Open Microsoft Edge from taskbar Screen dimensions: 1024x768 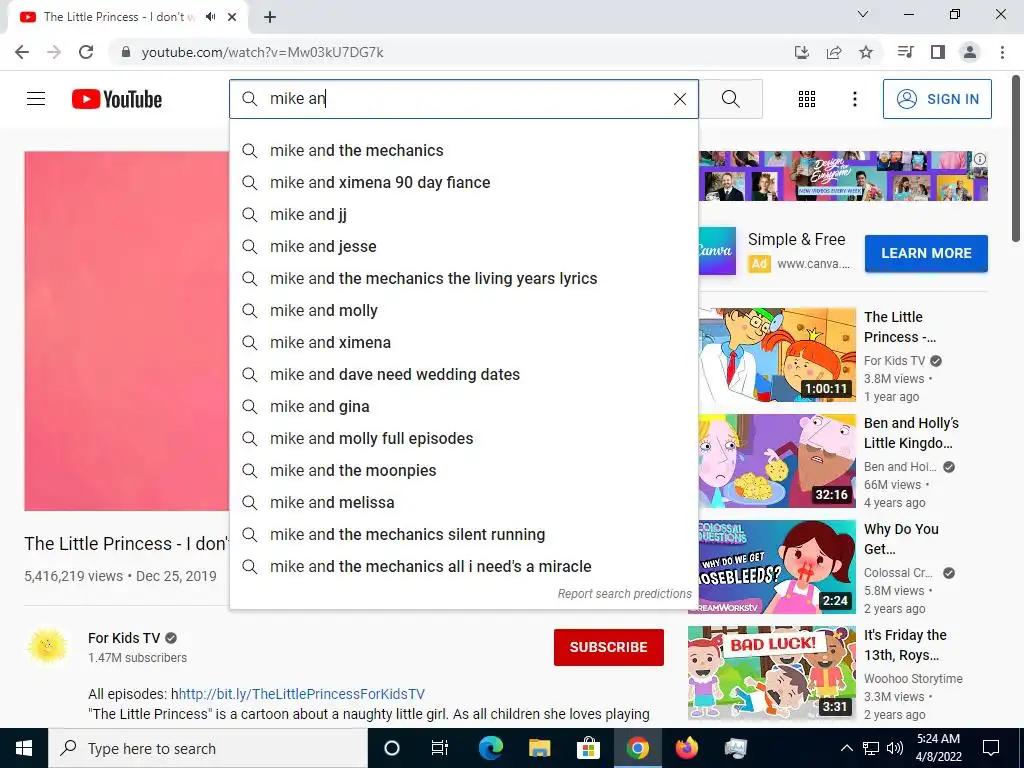[x=490, y=748]
